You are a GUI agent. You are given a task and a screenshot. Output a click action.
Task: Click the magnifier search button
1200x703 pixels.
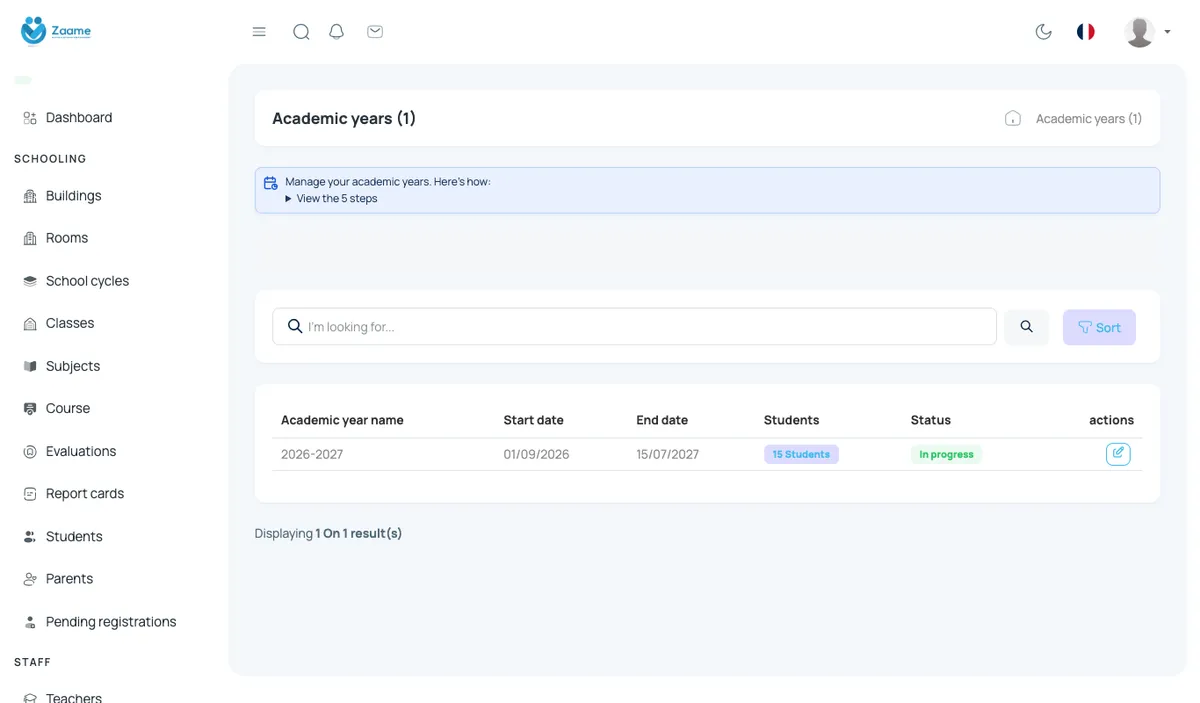click(1026, 327)
